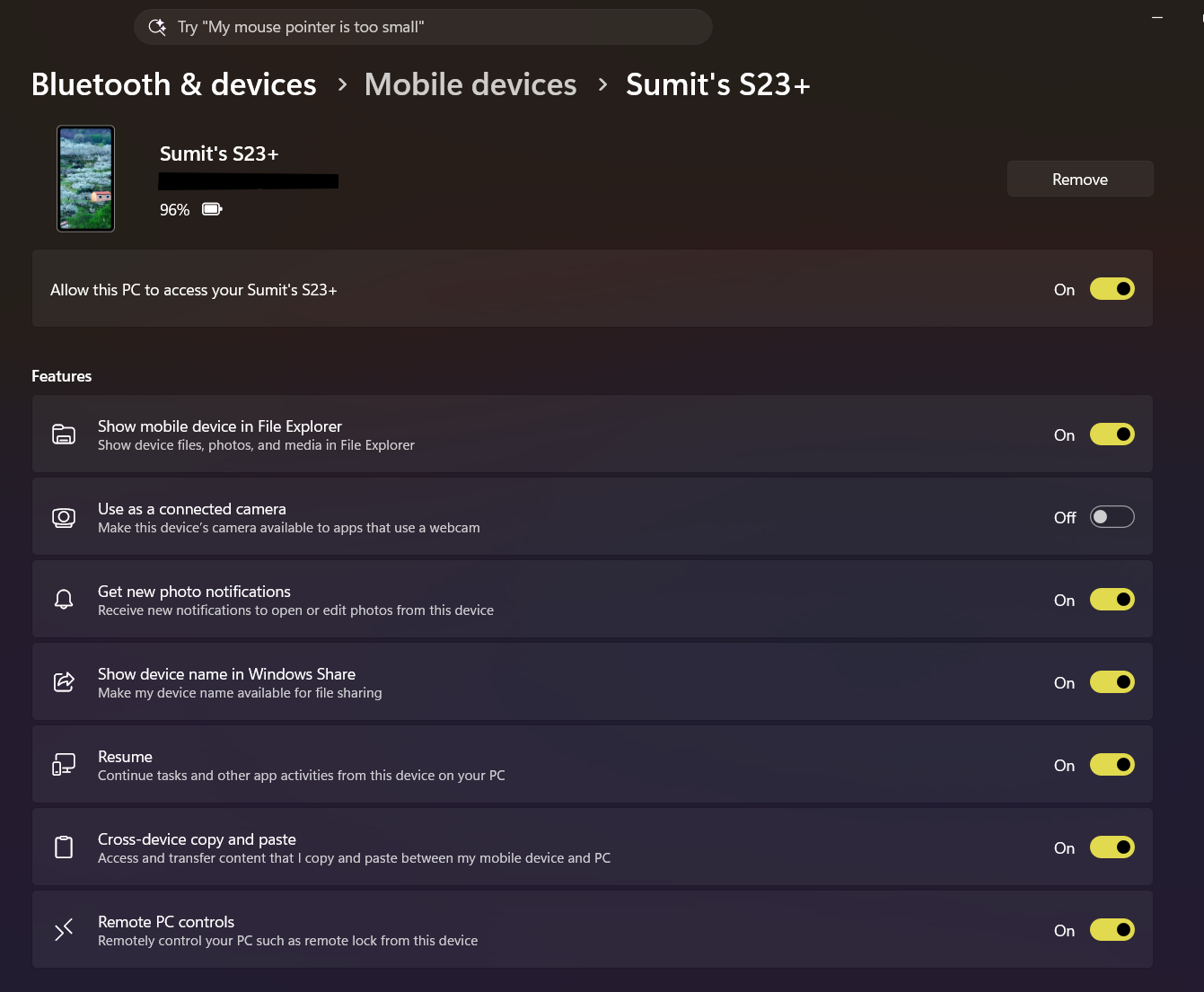
Task: Disable Show mobile device in File Explorer
Action: click(1112, 435)
